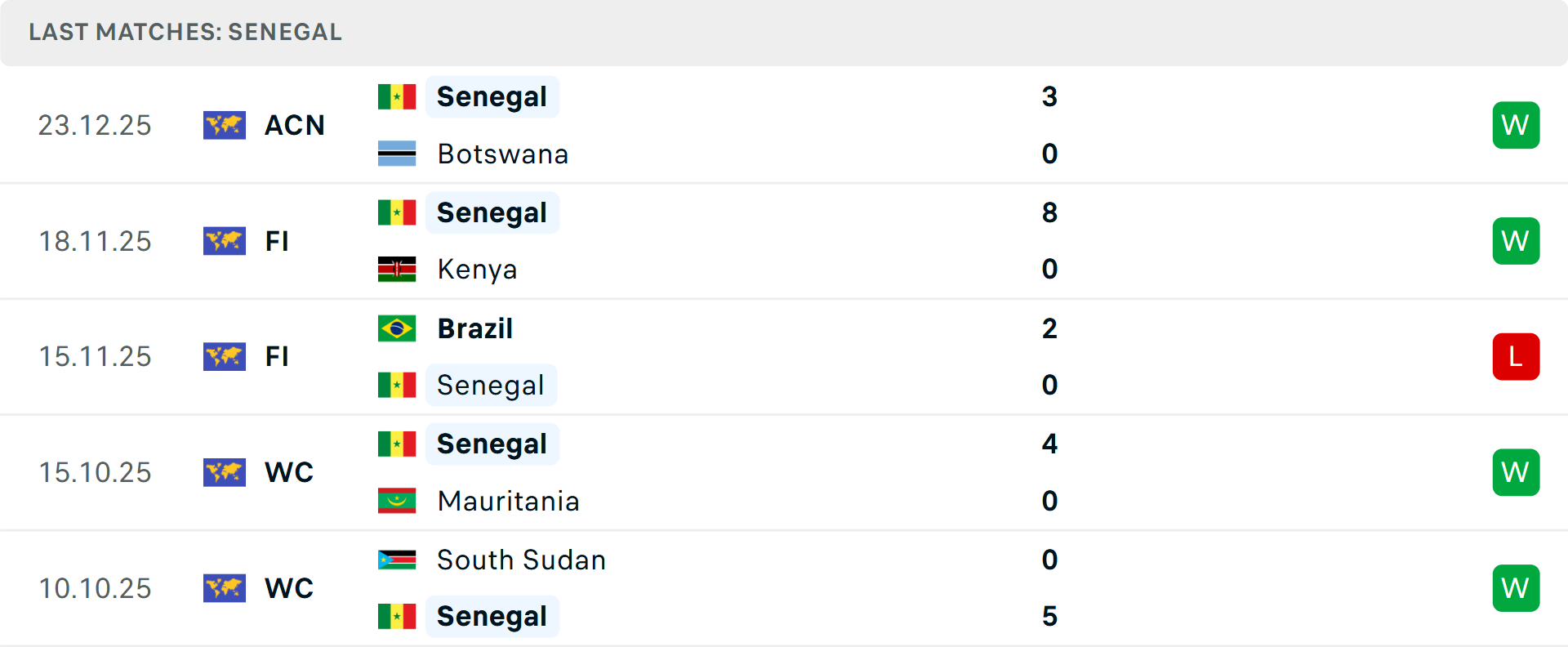Click the Last Matches: Senegal header
This screenshot has width=1568, height=647.
185,32
